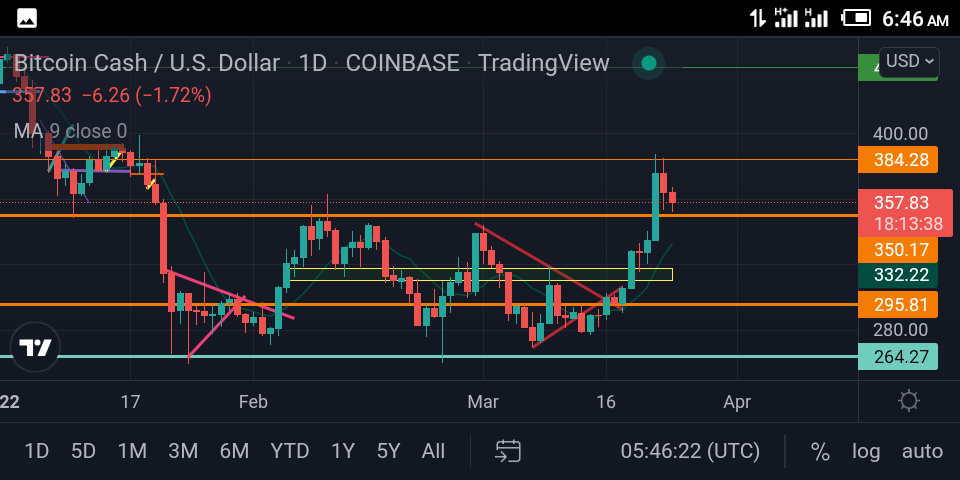Select the pink trendline near Feb

(x=230, y=294)
